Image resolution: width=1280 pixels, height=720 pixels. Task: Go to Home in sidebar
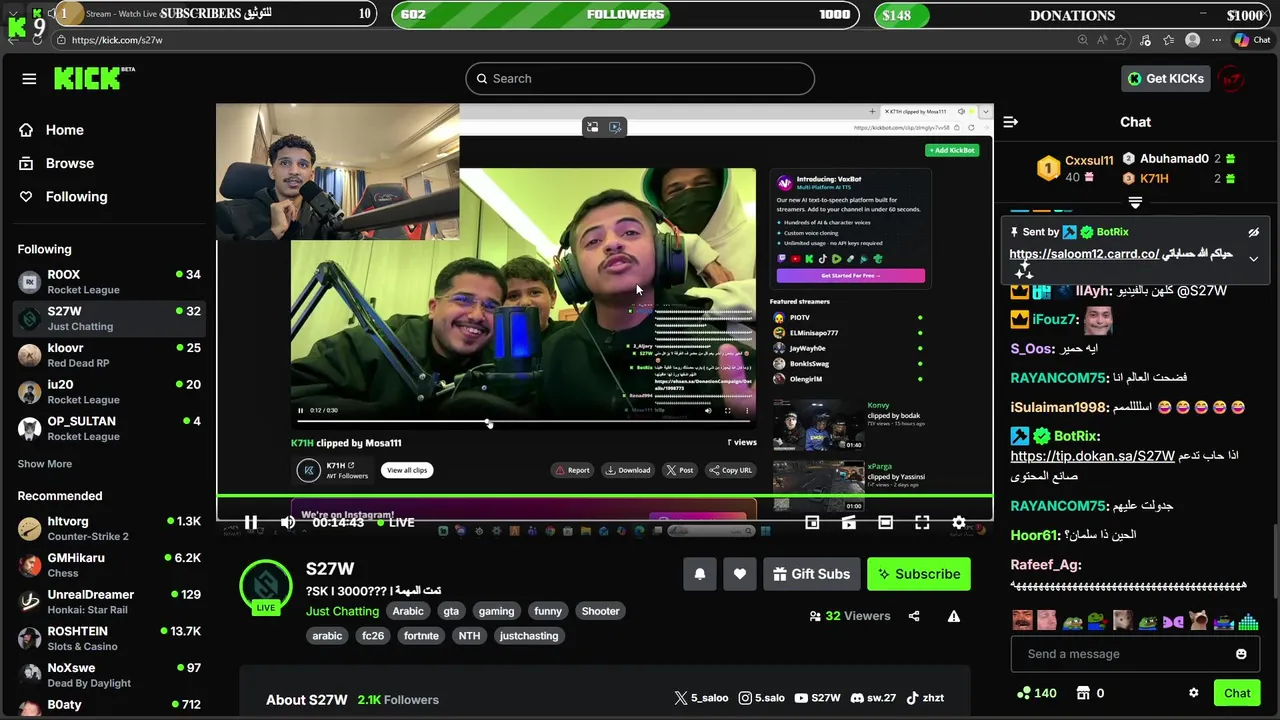click(x=51, y=130)
